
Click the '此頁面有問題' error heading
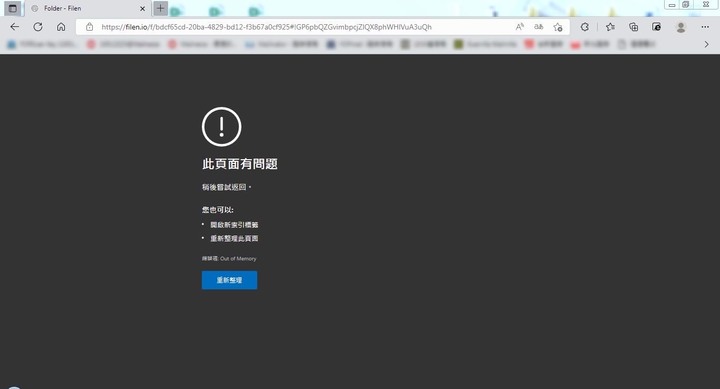click(x=240, y=164)
